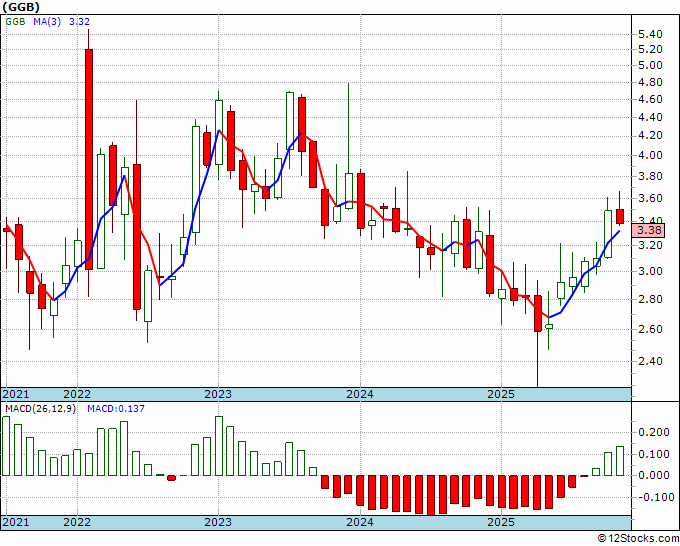This screenshot has width=680, height=546.
Task: Click 2024 on the MACD panel time axis
Action: tap(360, 522)
